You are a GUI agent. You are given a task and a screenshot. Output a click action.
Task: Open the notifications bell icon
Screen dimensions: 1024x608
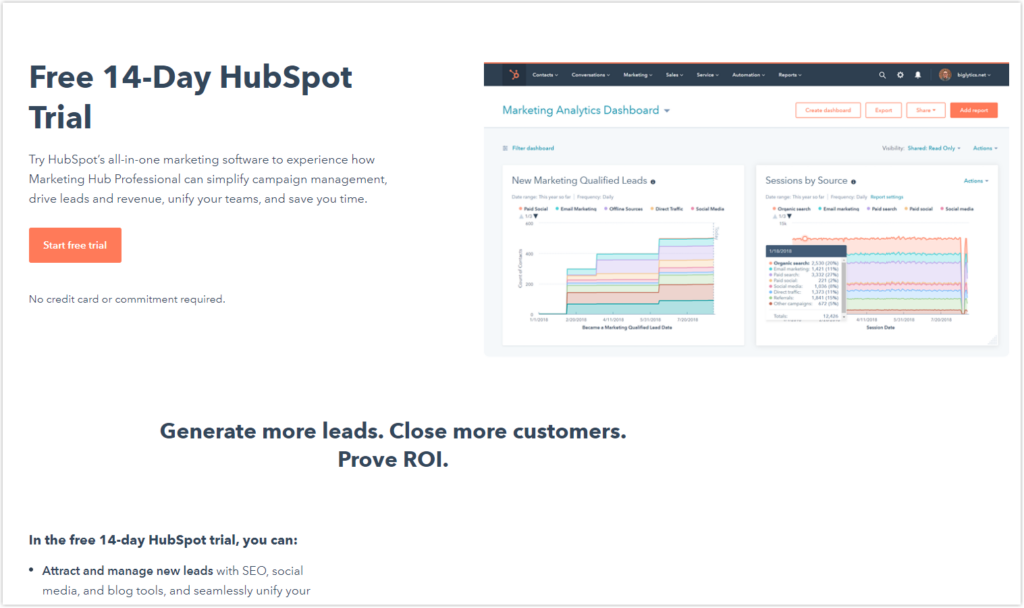click(918, 75)
